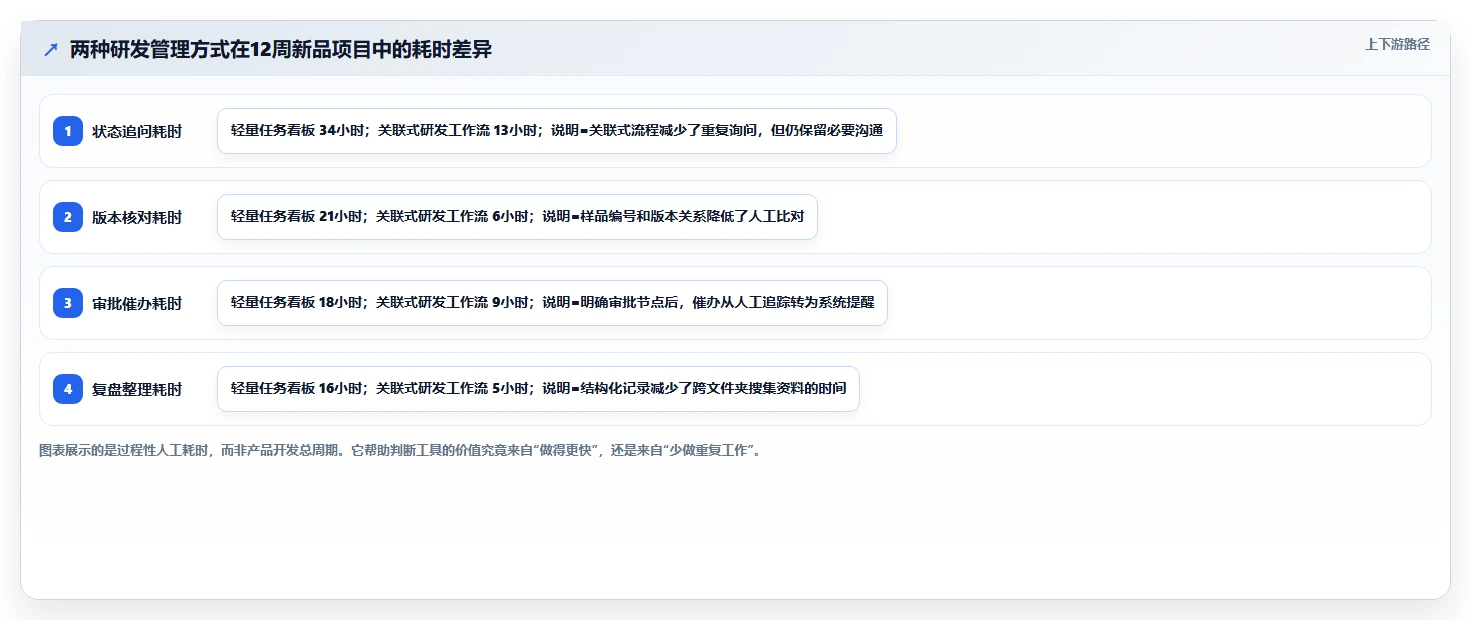Click the number 3 badge for 审批催办耗时
Screen dimensions: 1471x620
(68, 303)
